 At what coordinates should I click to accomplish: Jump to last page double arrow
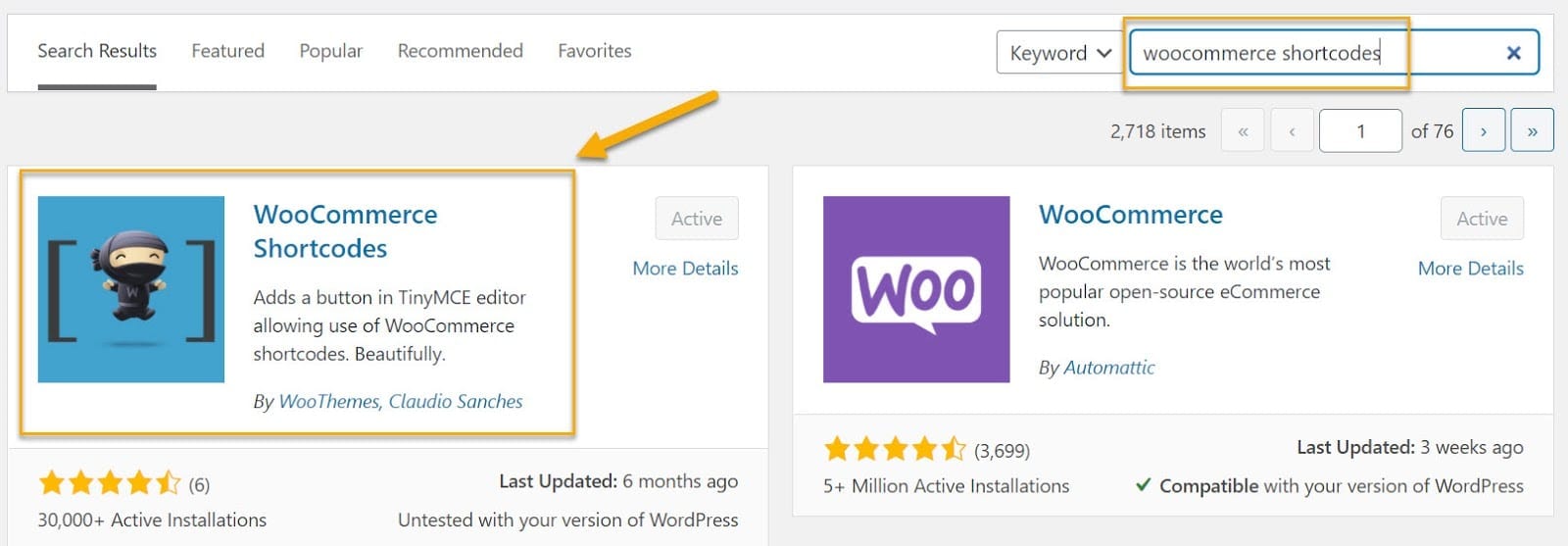1532,130
